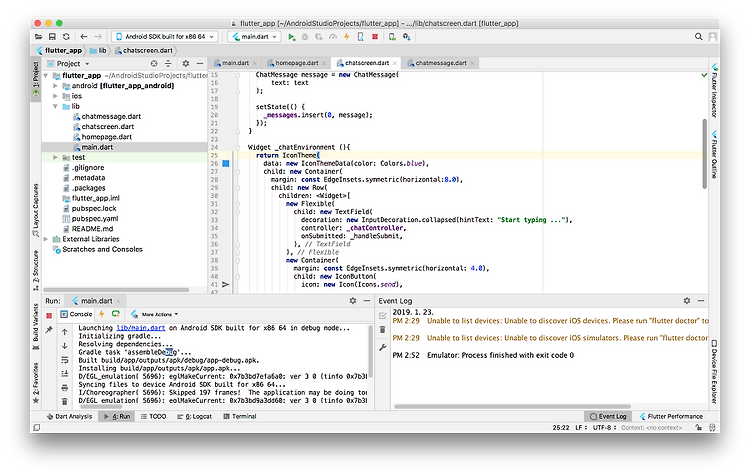Expand the android folder in tree
This screenshot has height=476, width=750.
(x=55, y=86)
